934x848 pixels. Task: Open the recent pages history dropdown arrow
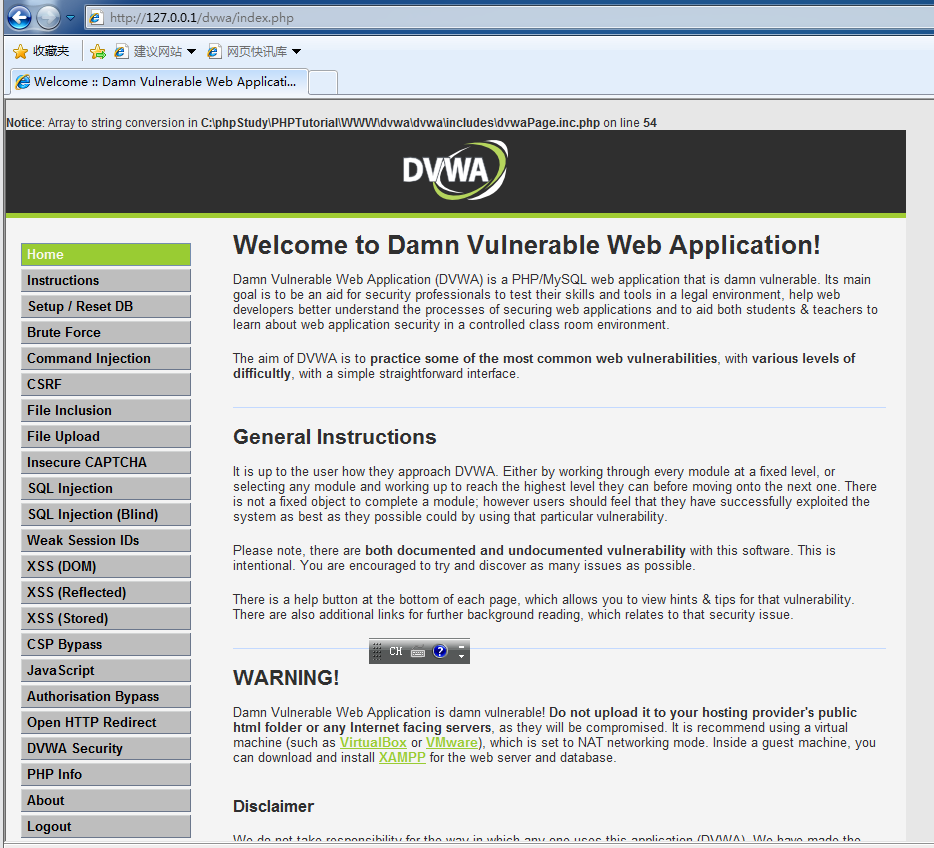click(x=70, y=18)
